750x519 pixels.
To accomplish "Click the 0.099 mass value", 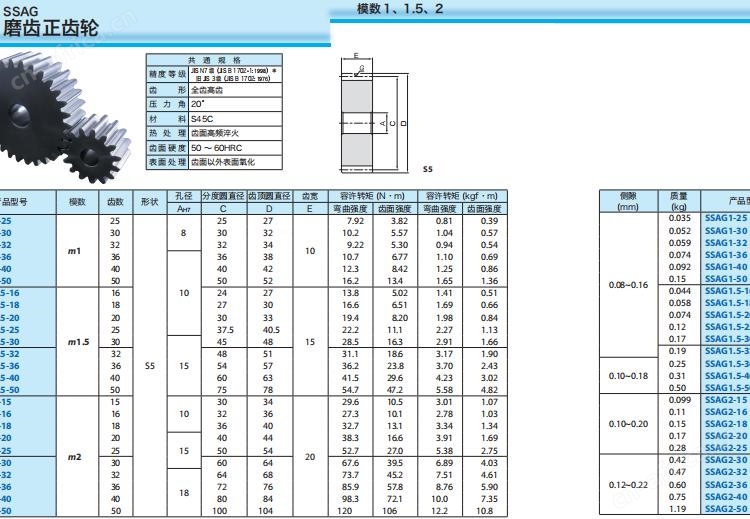I will point(680,399).
